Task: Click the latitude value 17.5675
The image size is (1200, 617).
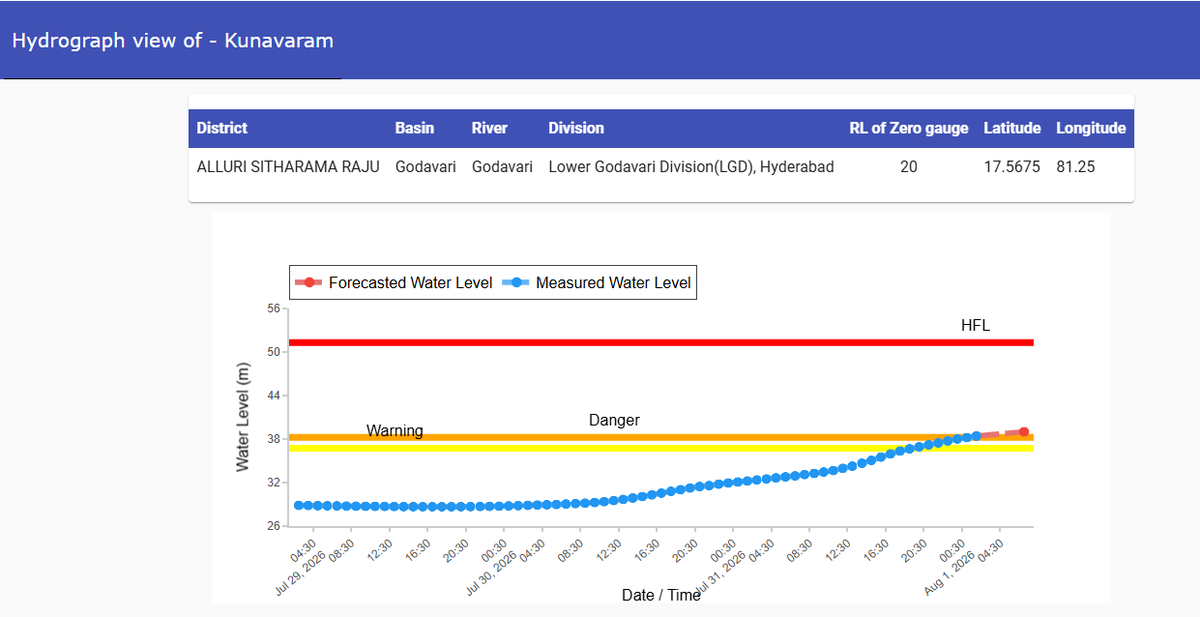Action: [x=1012, y=167]
